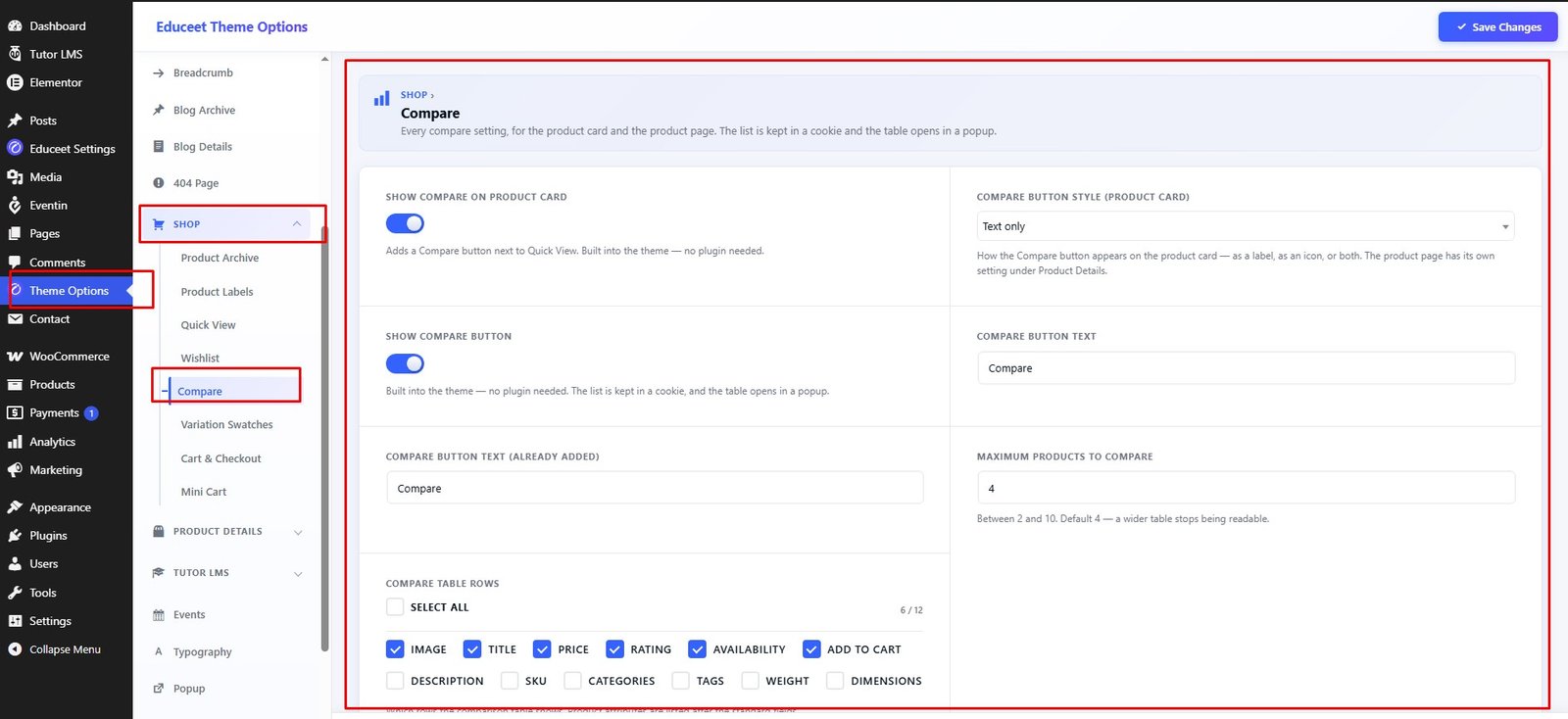Click the Compare Button Text field
The height and width of the screenshot is (719, 1568).
1246,368
